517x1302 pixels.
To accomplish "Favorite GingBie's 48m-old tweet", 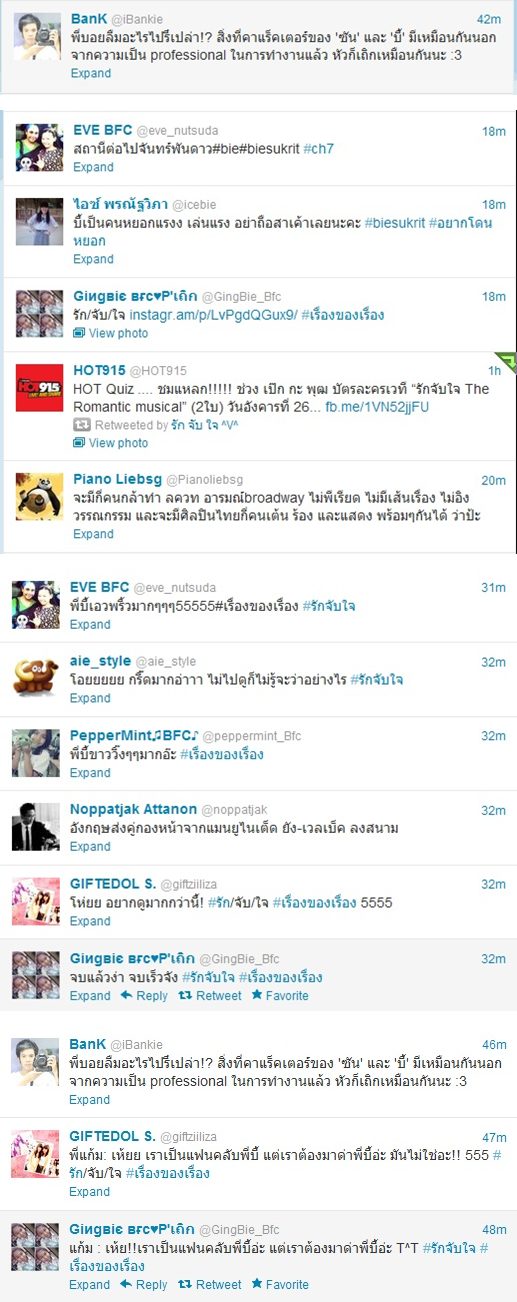I will 279,1284.
